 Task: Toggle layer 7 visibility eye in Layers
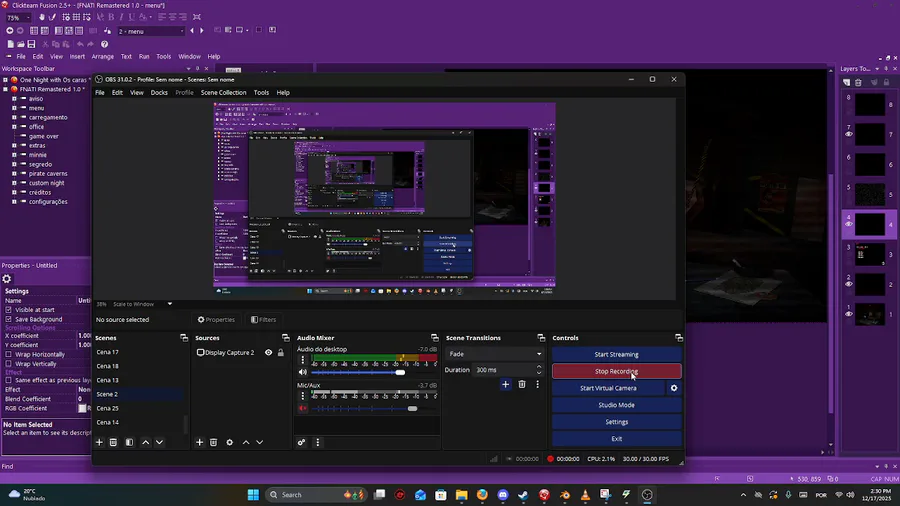848,134
